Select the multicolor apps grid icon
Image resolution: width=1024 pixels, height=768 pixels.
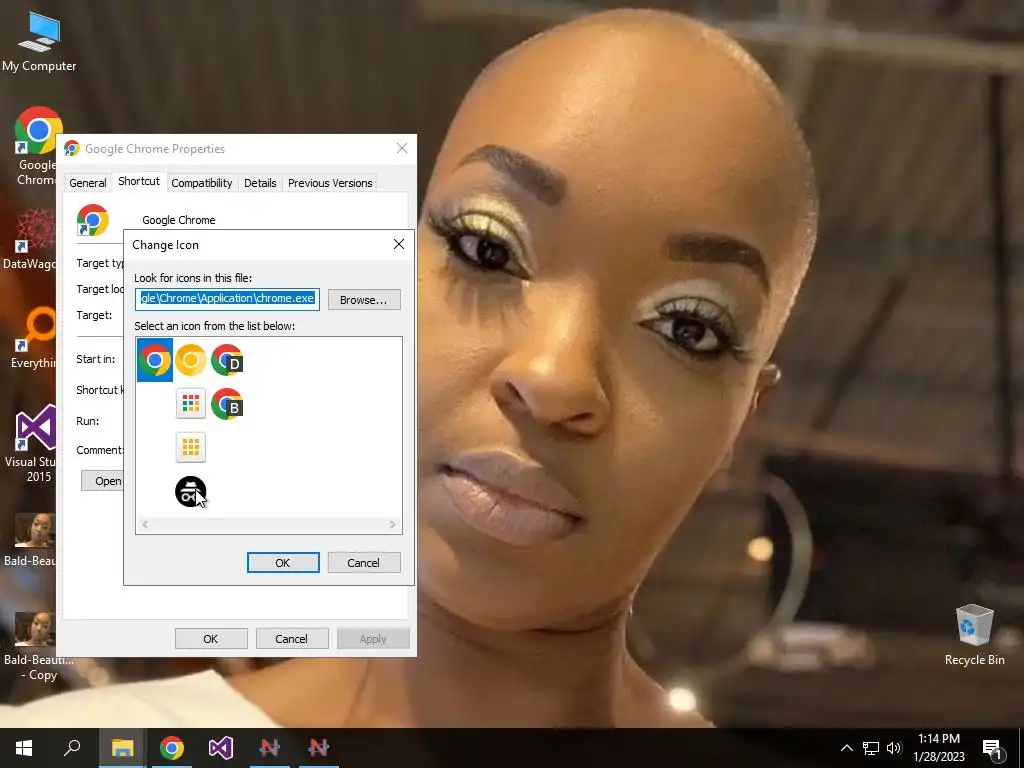pos(191,404)
